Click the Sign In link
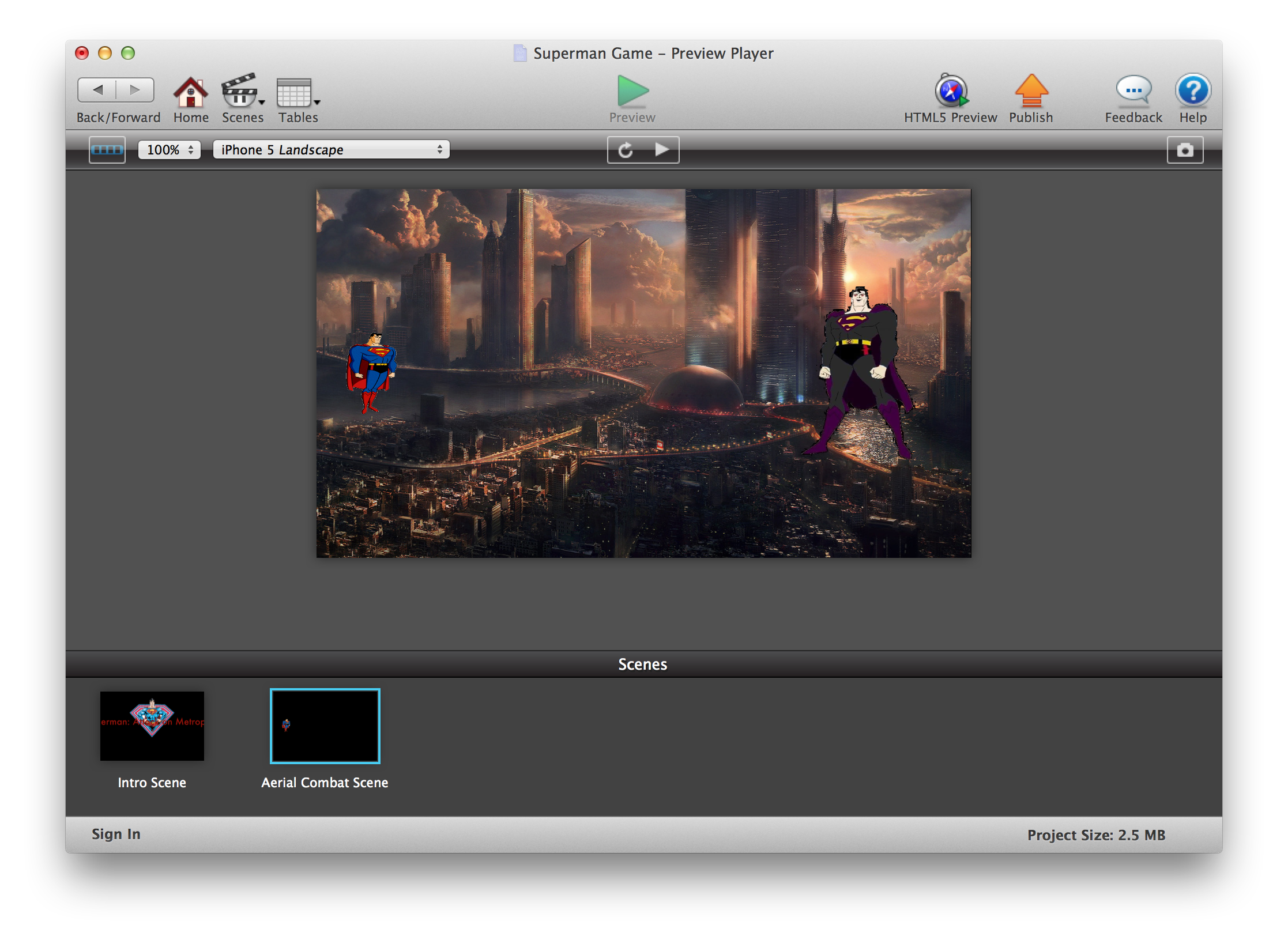The height and width of the screenshot is (944, 1288). click(116, 834)
